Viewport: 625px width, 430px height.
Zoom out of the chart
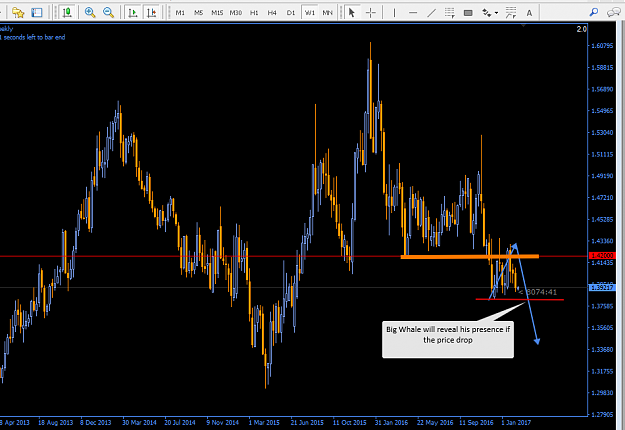tap(108, 13)
